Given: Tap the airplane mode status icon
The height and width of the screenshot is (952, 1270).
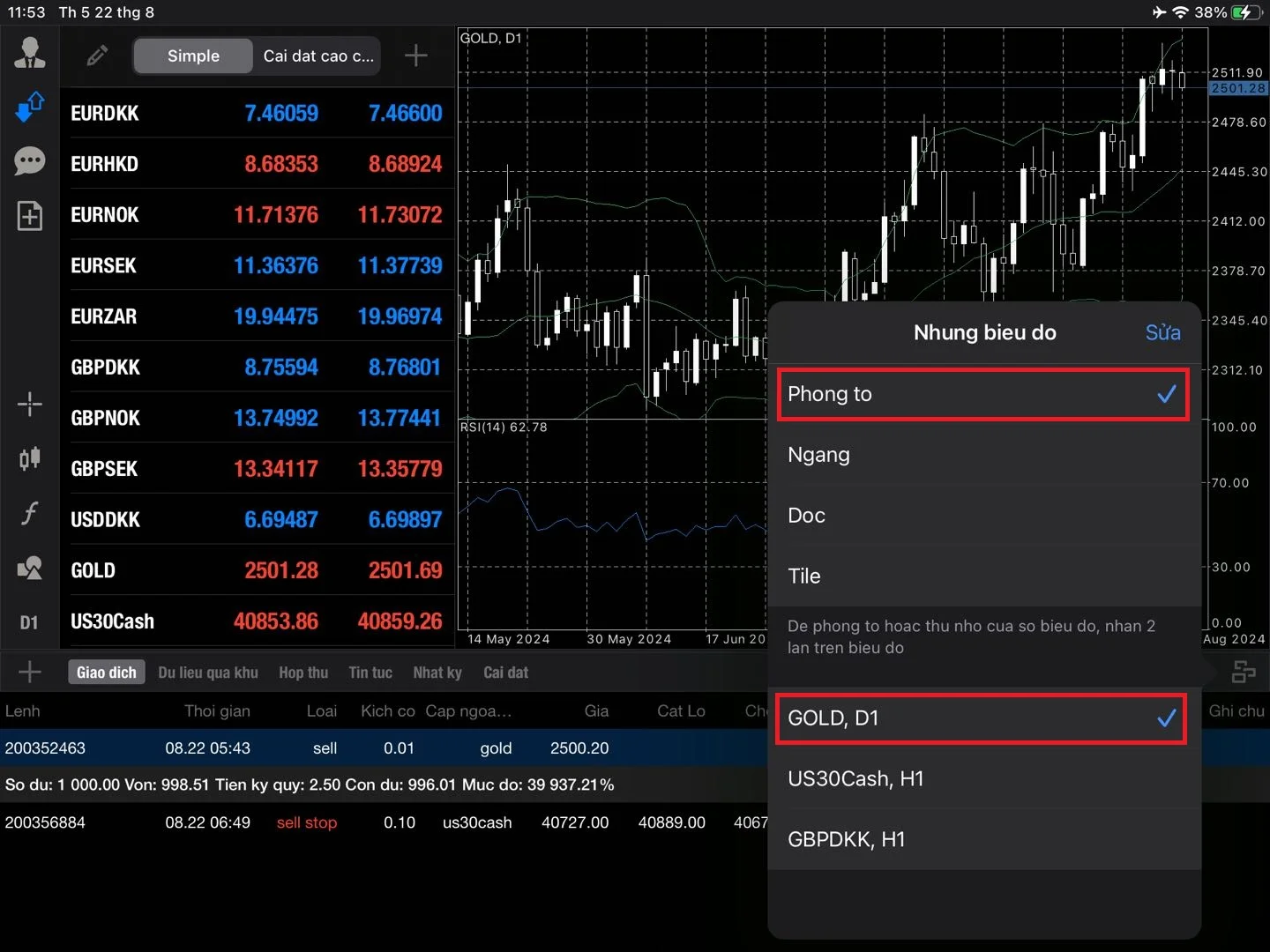Looking at the screenshot, I should click(x=1159, y=12).
